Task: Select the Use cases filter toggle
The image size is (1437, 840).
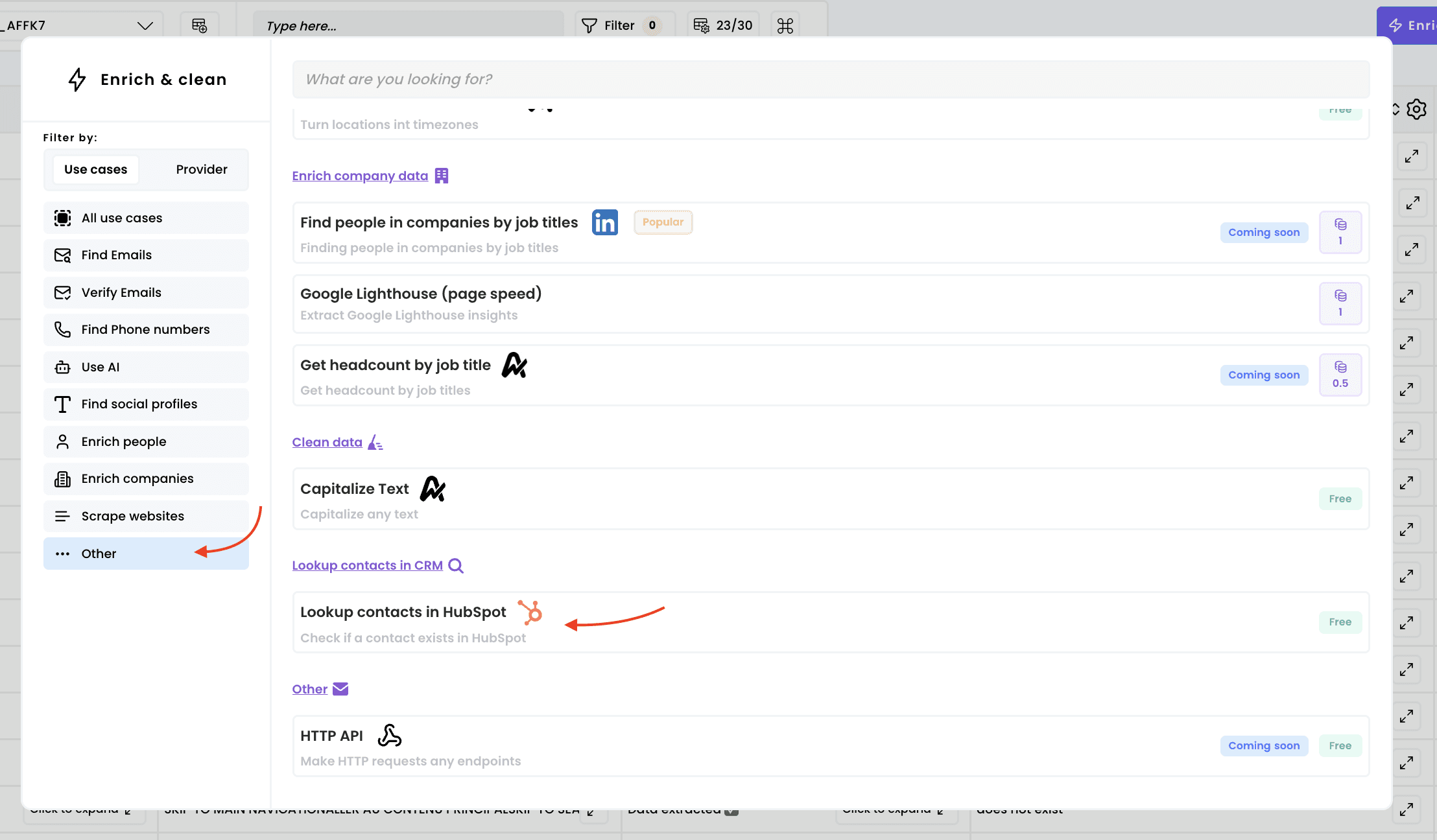Action: [x=95, y=169]
